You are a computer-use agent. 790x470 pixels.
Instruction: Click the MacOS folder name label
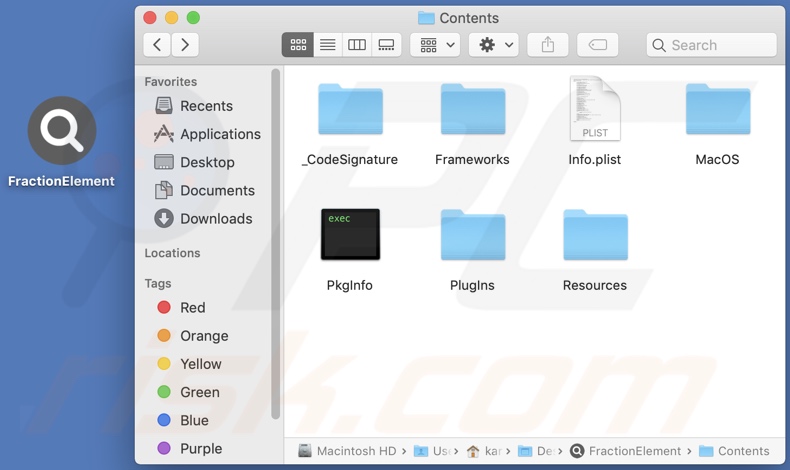pos(717,160)
